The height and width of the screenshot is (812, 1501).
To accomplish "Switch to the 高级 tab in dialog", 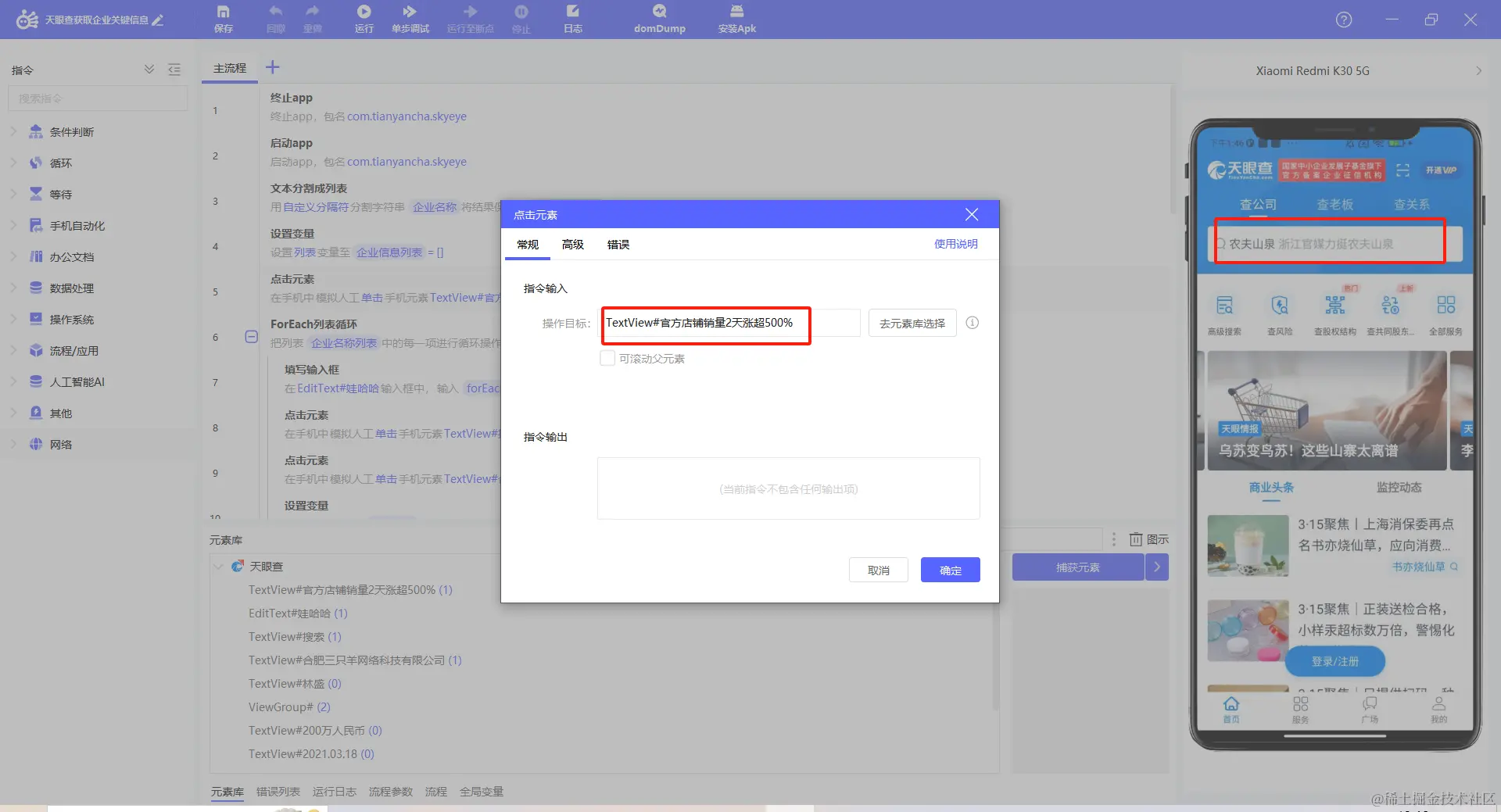I will [573, 244].
